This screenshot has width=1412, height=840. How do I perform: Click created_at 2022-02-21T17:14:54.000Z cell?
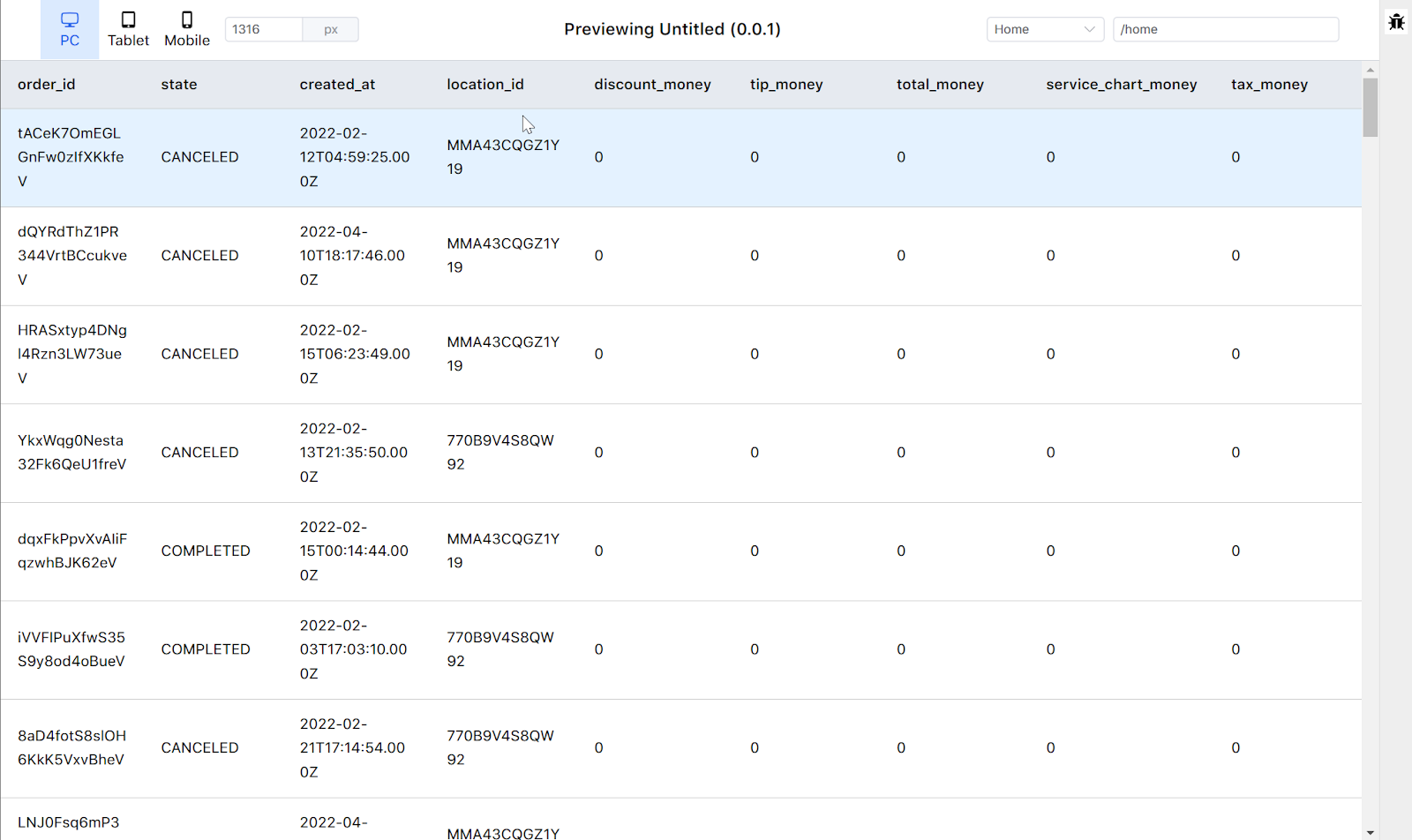click(352, 747)
